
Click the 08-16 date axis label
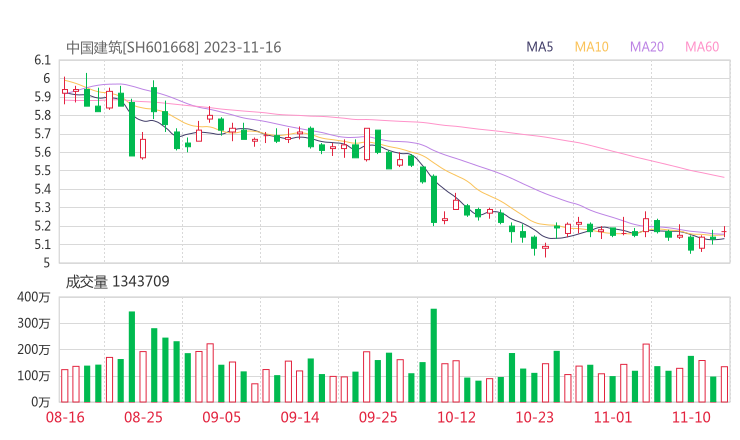(x=65, y=417)
